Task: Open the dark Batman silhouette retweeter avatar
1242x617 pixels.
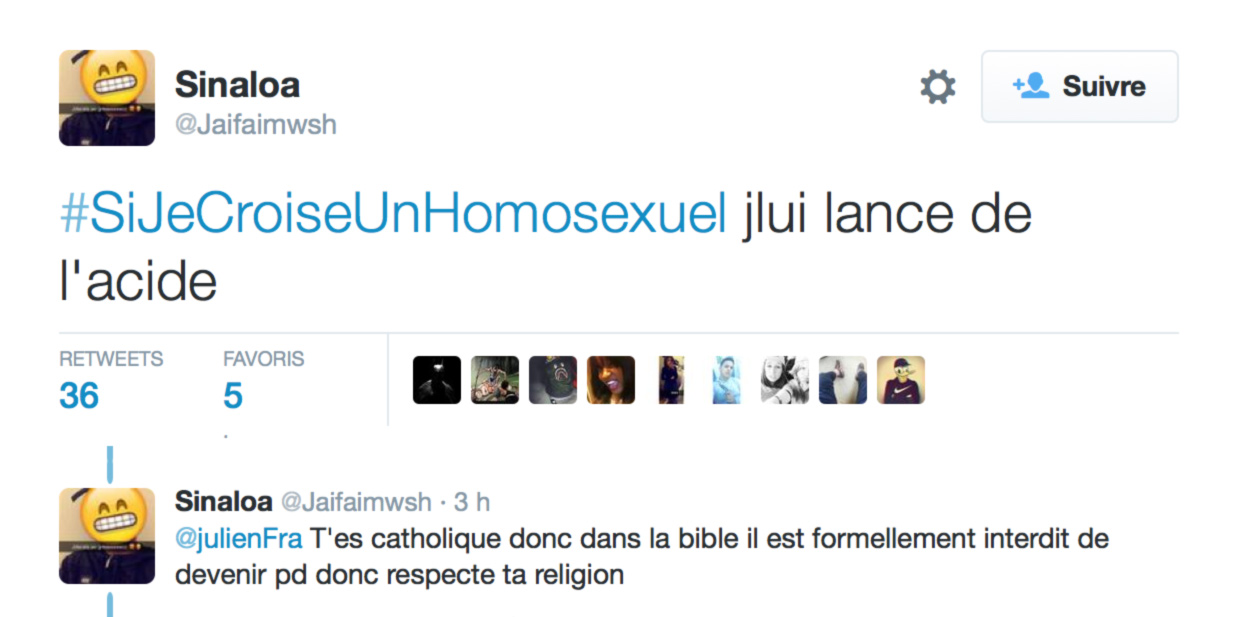Action: point(437,380)
